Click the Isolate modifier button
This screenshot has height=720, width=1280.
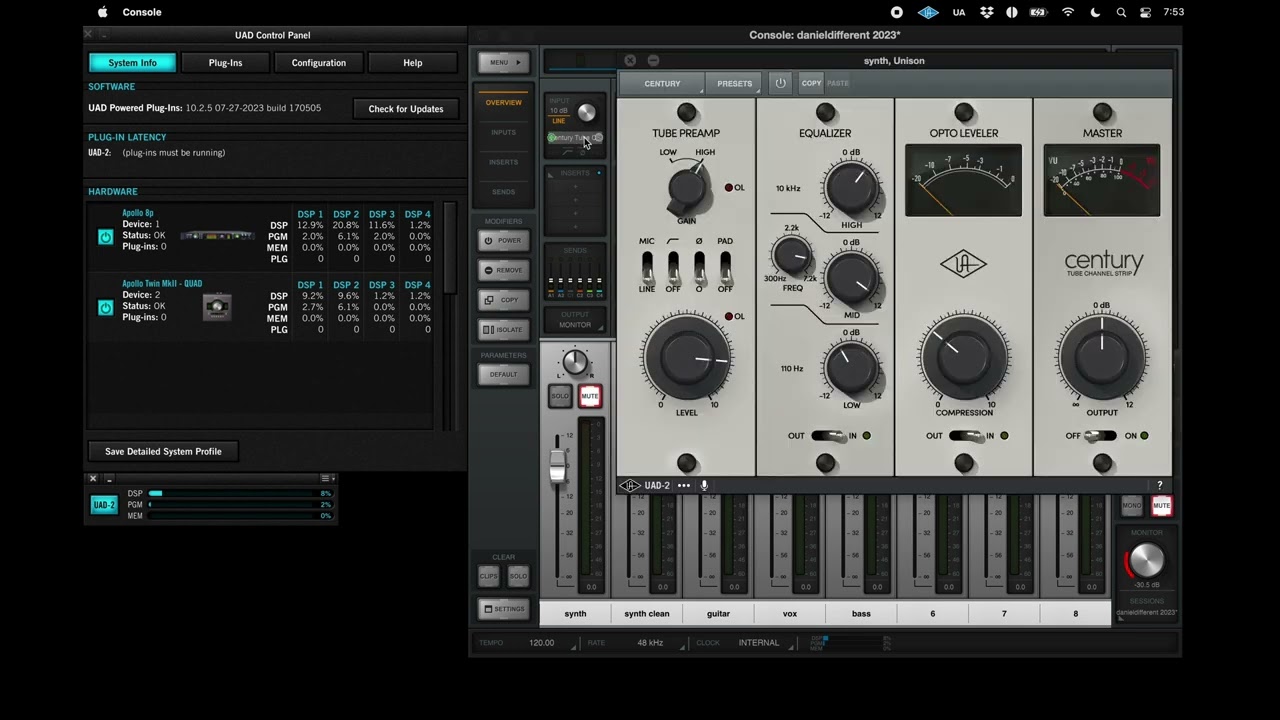coord(504,329)
